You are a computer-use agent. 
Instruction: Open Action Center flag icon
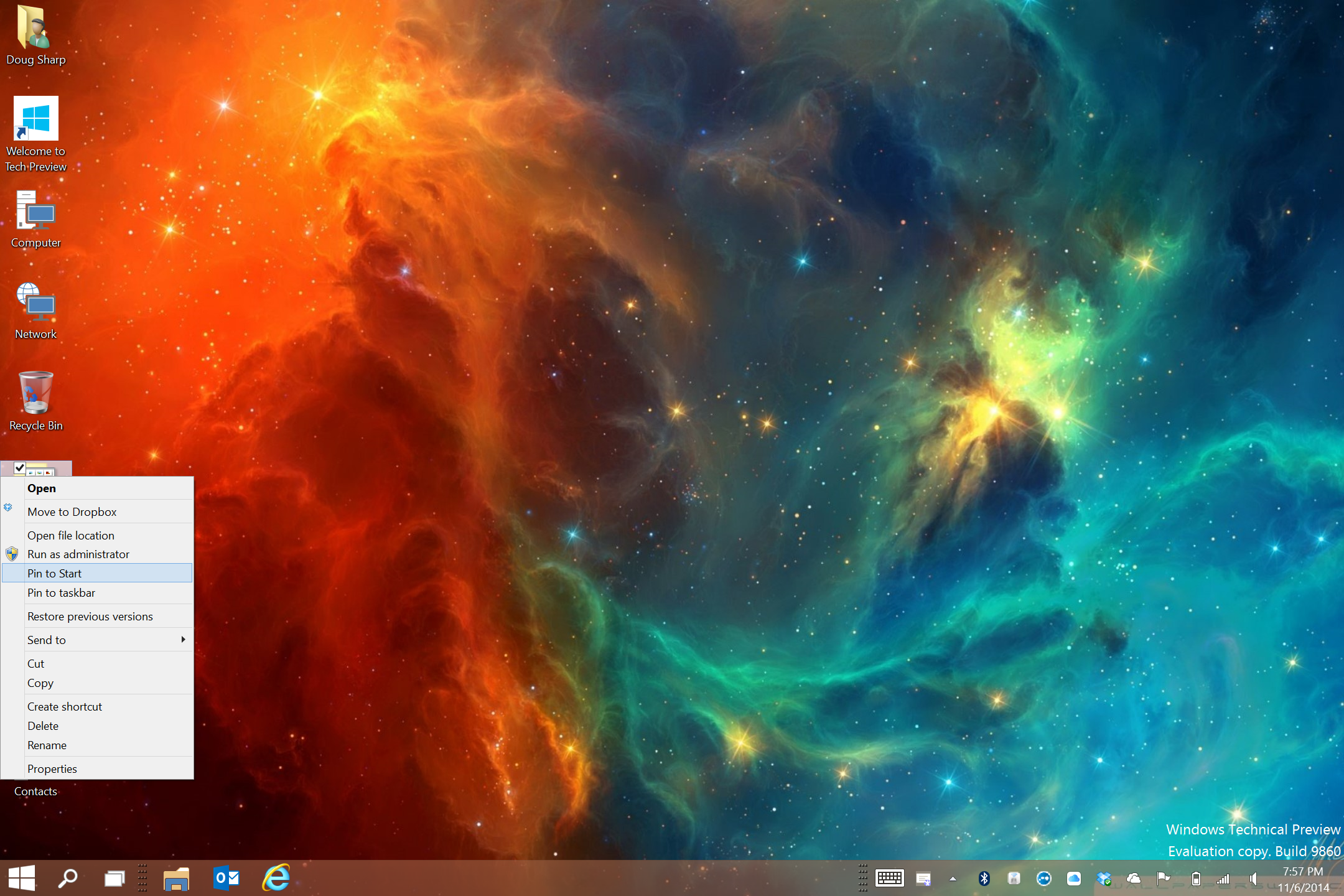1163,879
